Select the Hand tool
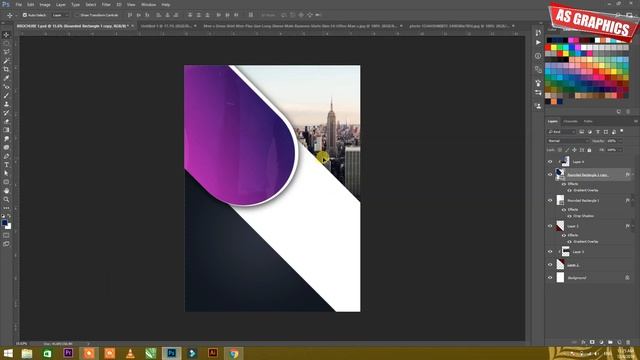Viewport: 640px width, 360px height. 6,191
